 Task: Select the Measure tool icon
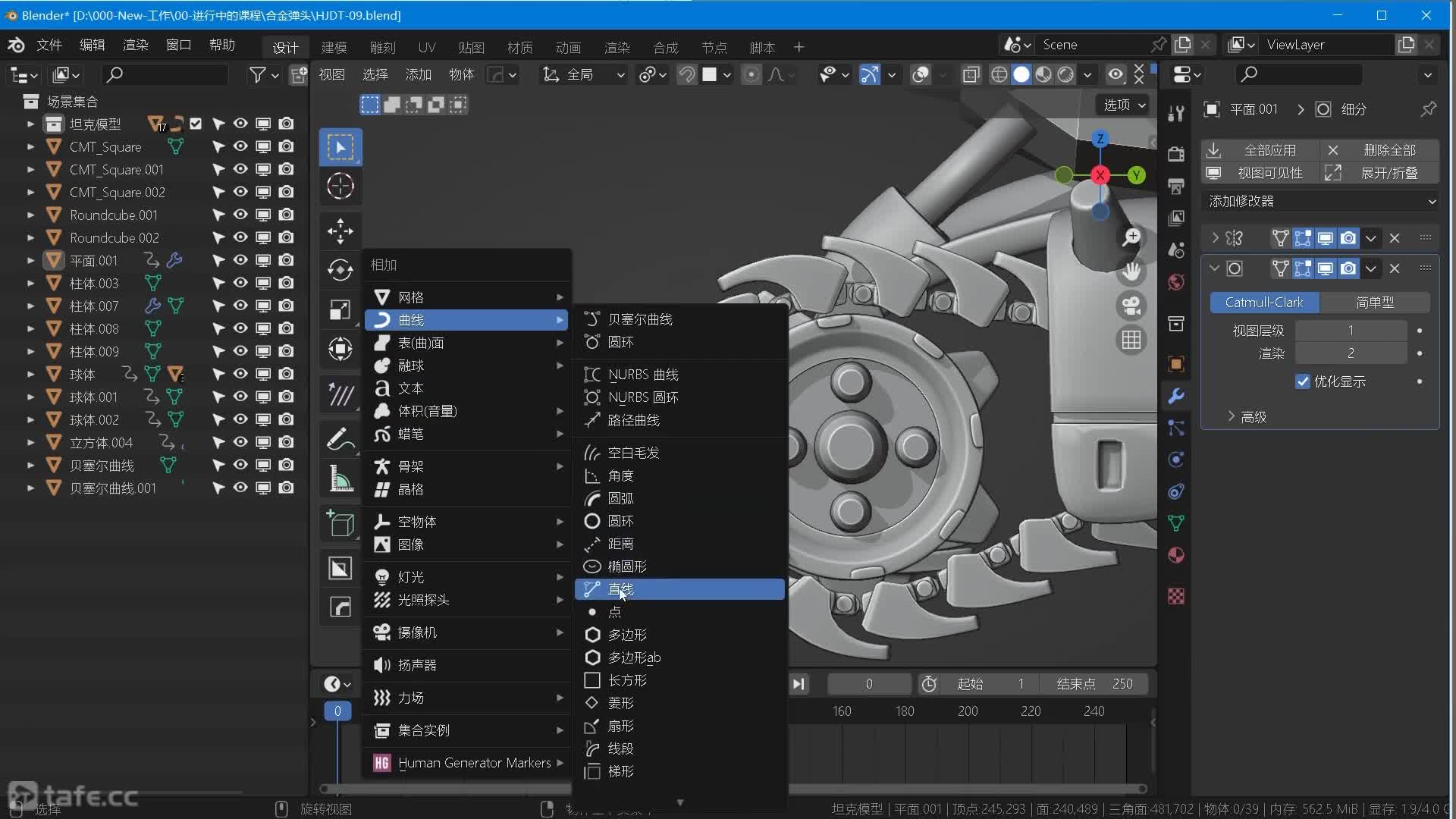(340, 479)
